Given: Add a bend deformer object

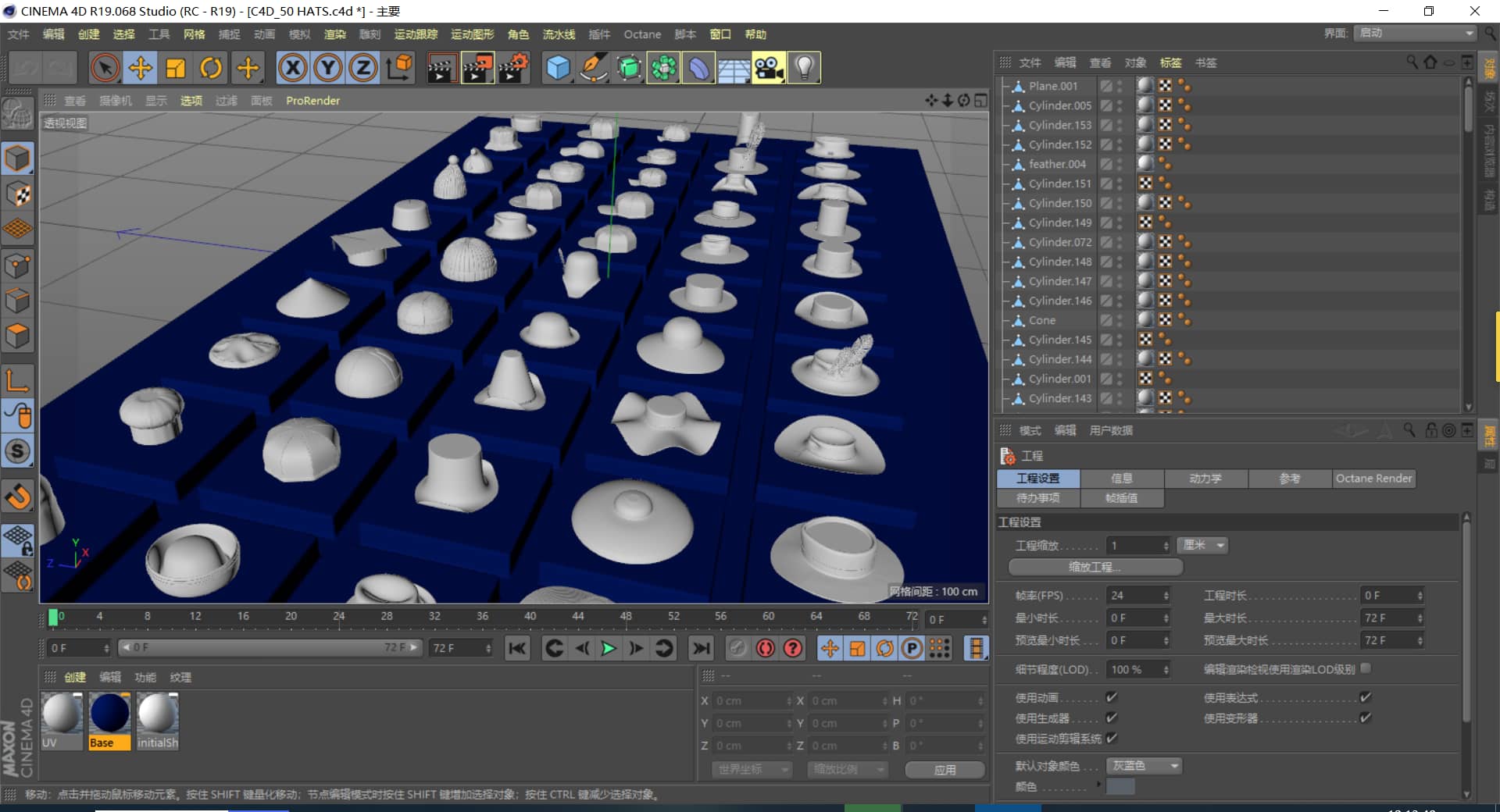Looking at the screenshot, I should coord(699,68).
